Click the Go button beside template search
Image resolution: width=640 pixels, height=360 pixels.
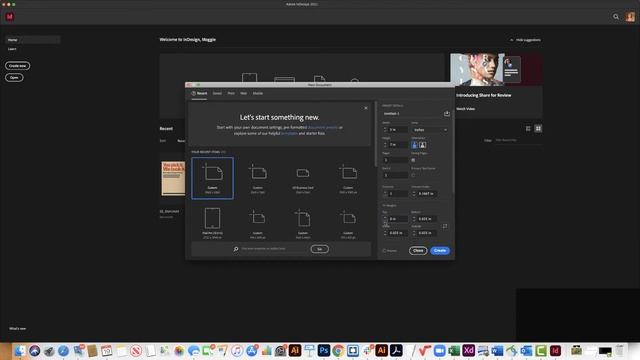pos(320,249)
